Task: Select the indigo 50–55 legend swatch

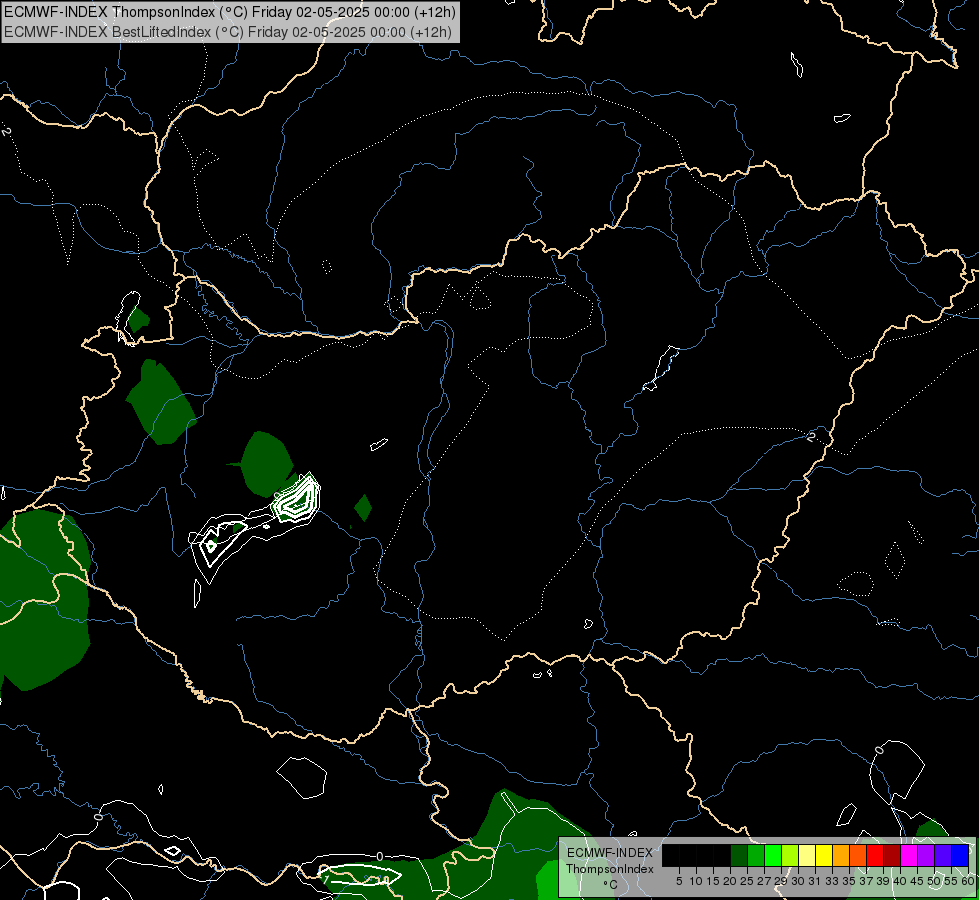Action: pos(943,856)
